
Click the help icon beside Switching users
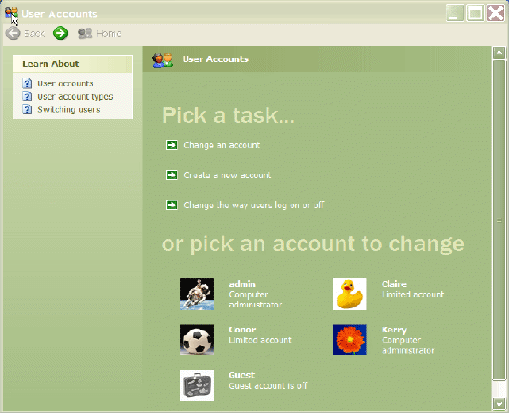click(x=27, y=109)
